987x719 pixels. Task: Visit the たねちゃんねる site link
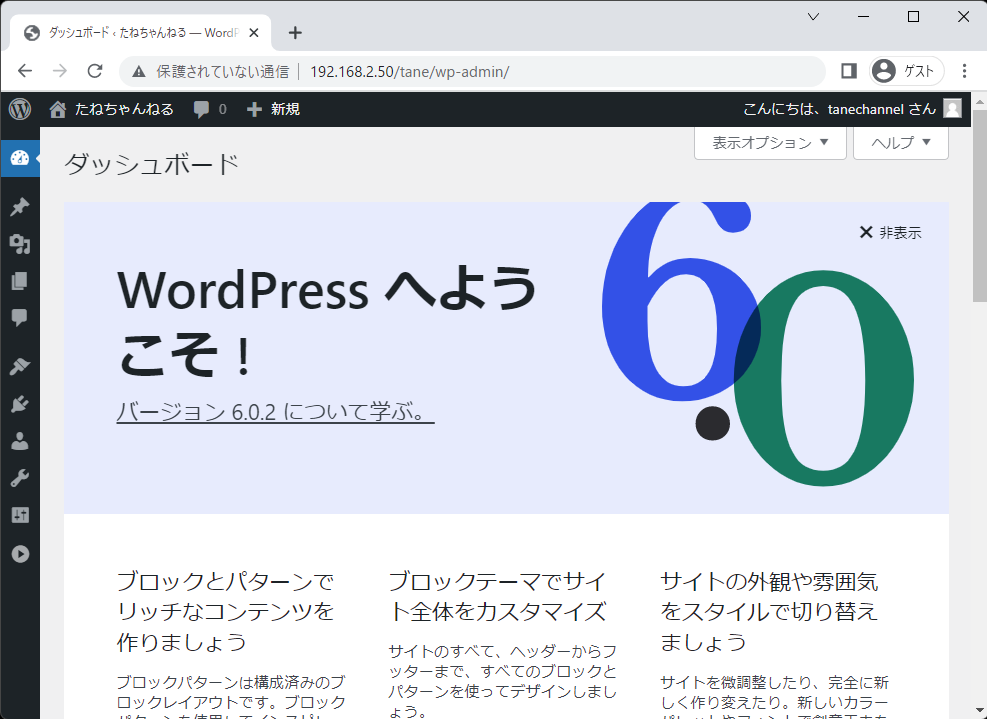pos(111,110)
